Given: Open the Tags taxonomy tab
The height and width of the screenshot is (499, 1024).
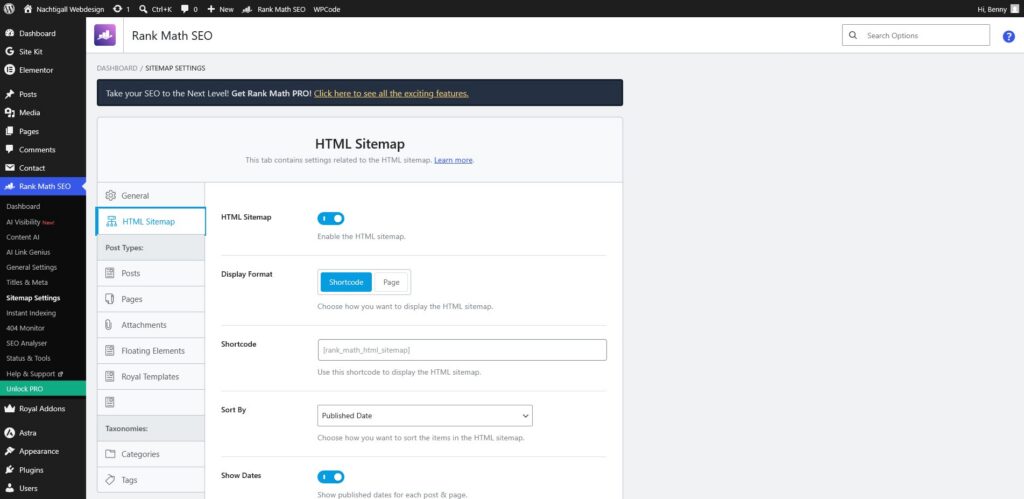Looking at the screenshot, I should tap(151, 479).
